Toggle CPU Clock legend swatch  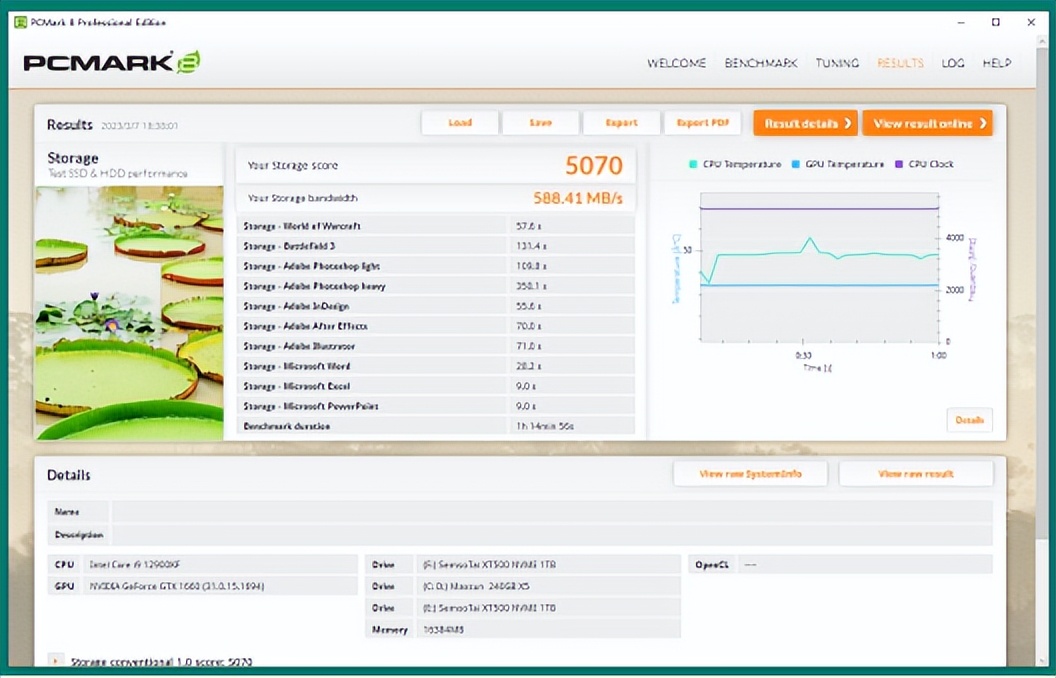[x=898, y=164]
